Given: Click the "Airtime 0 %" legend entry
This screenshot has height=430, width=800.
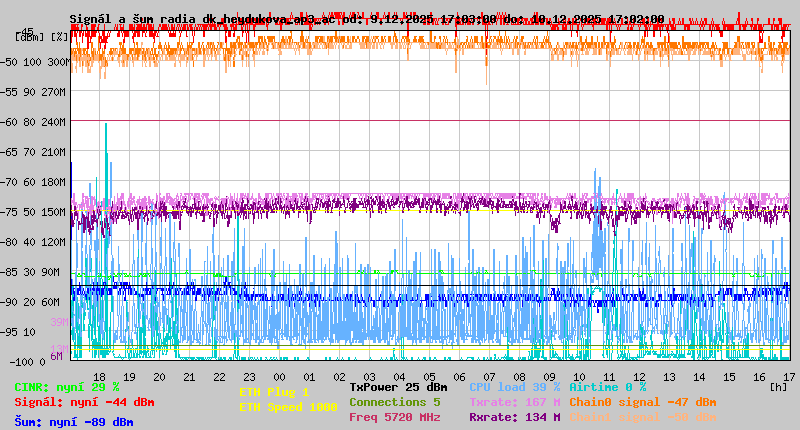Looking at the screenshot, I should point(608,387).
